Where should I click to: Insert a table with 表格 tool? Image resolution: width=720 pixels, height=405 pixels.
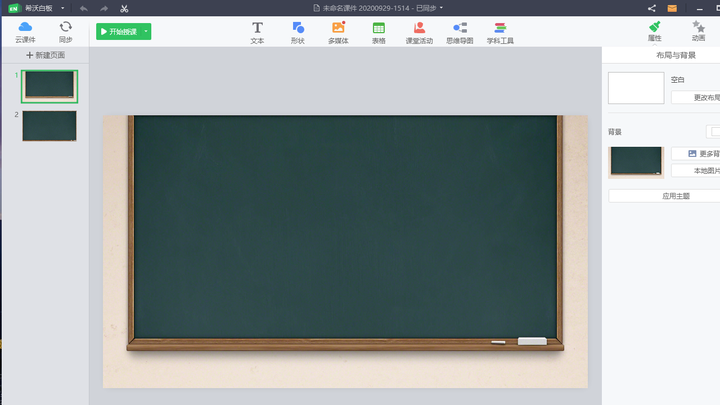click(379, 33)
